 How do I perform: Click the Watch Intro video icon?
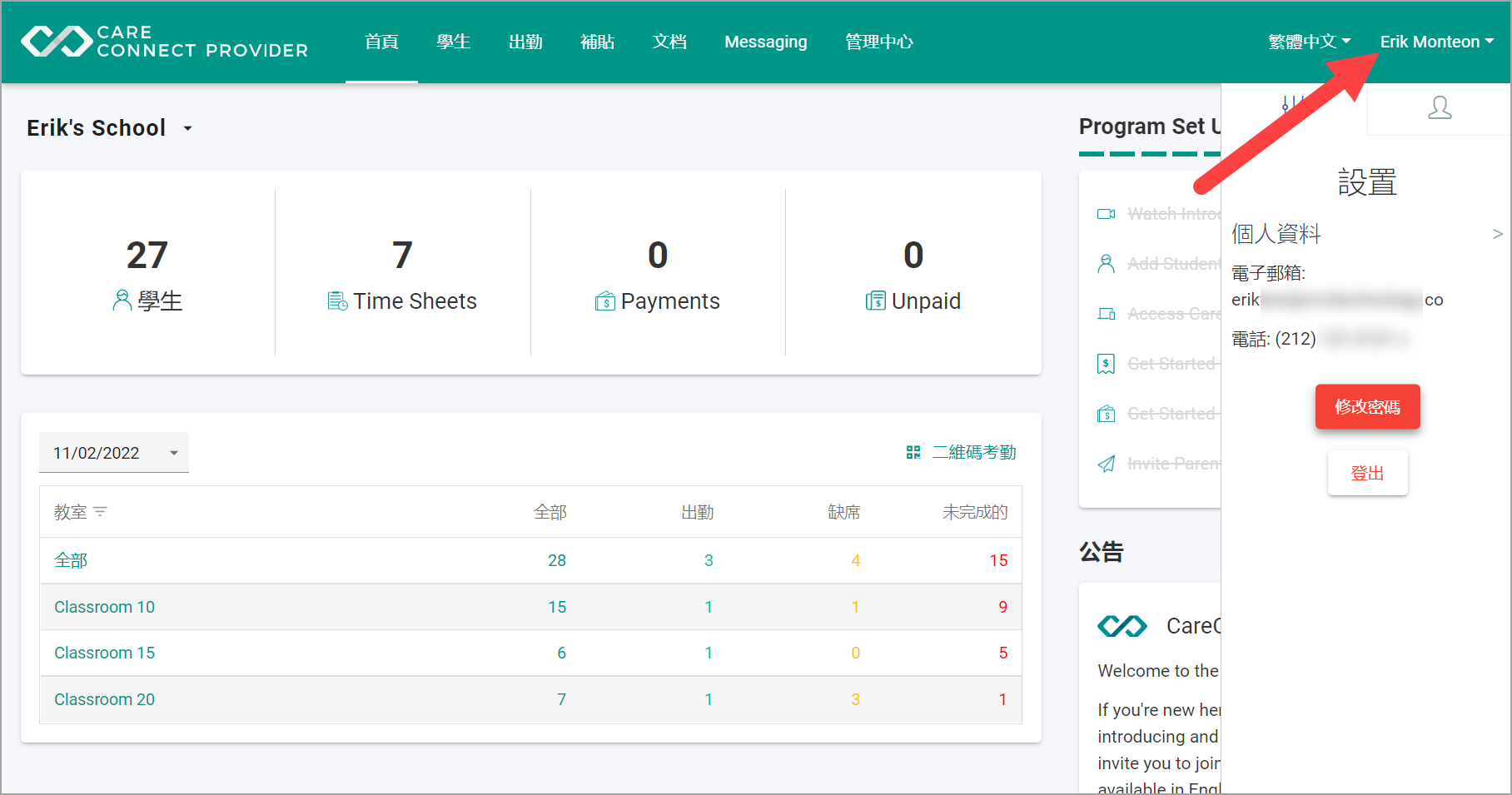click(x=1106, y=214)
